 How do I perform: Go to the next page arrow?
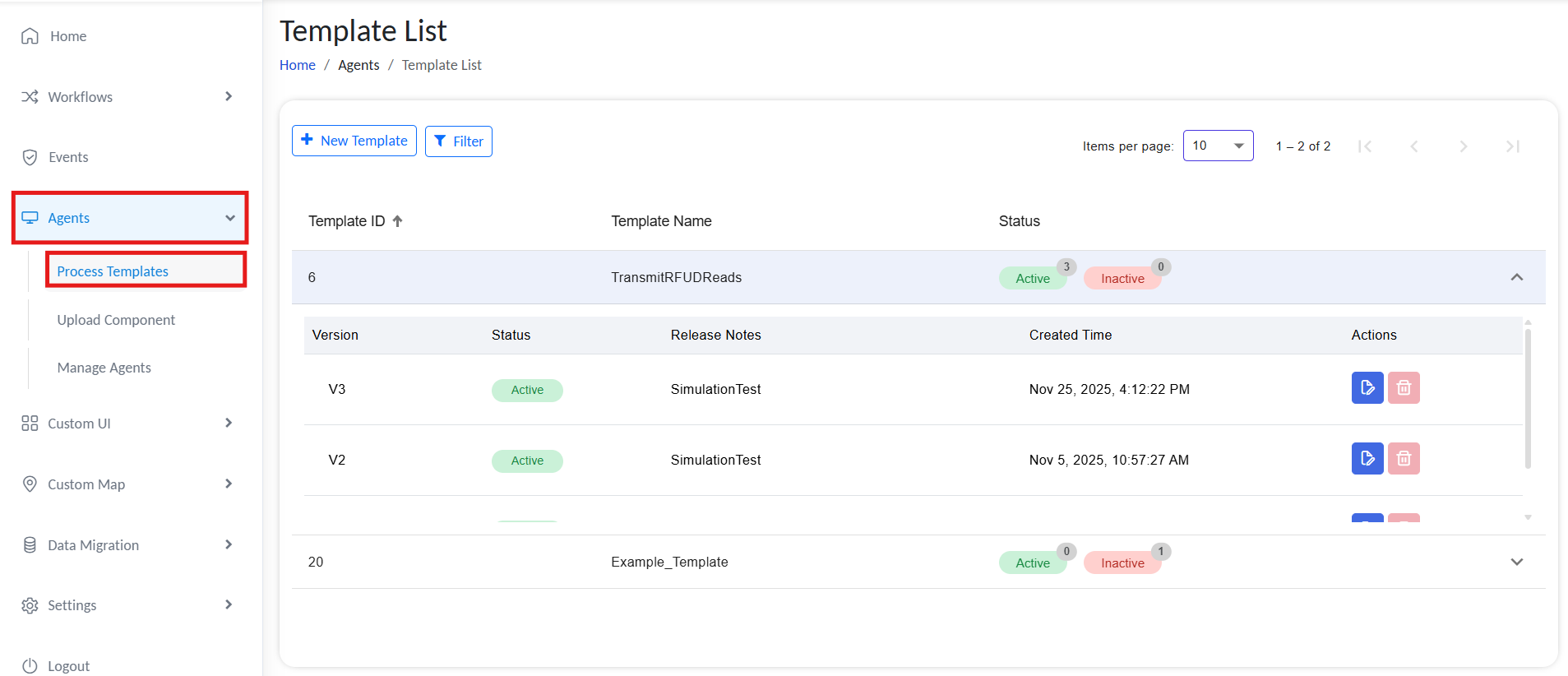click(x=1463, y=146)
